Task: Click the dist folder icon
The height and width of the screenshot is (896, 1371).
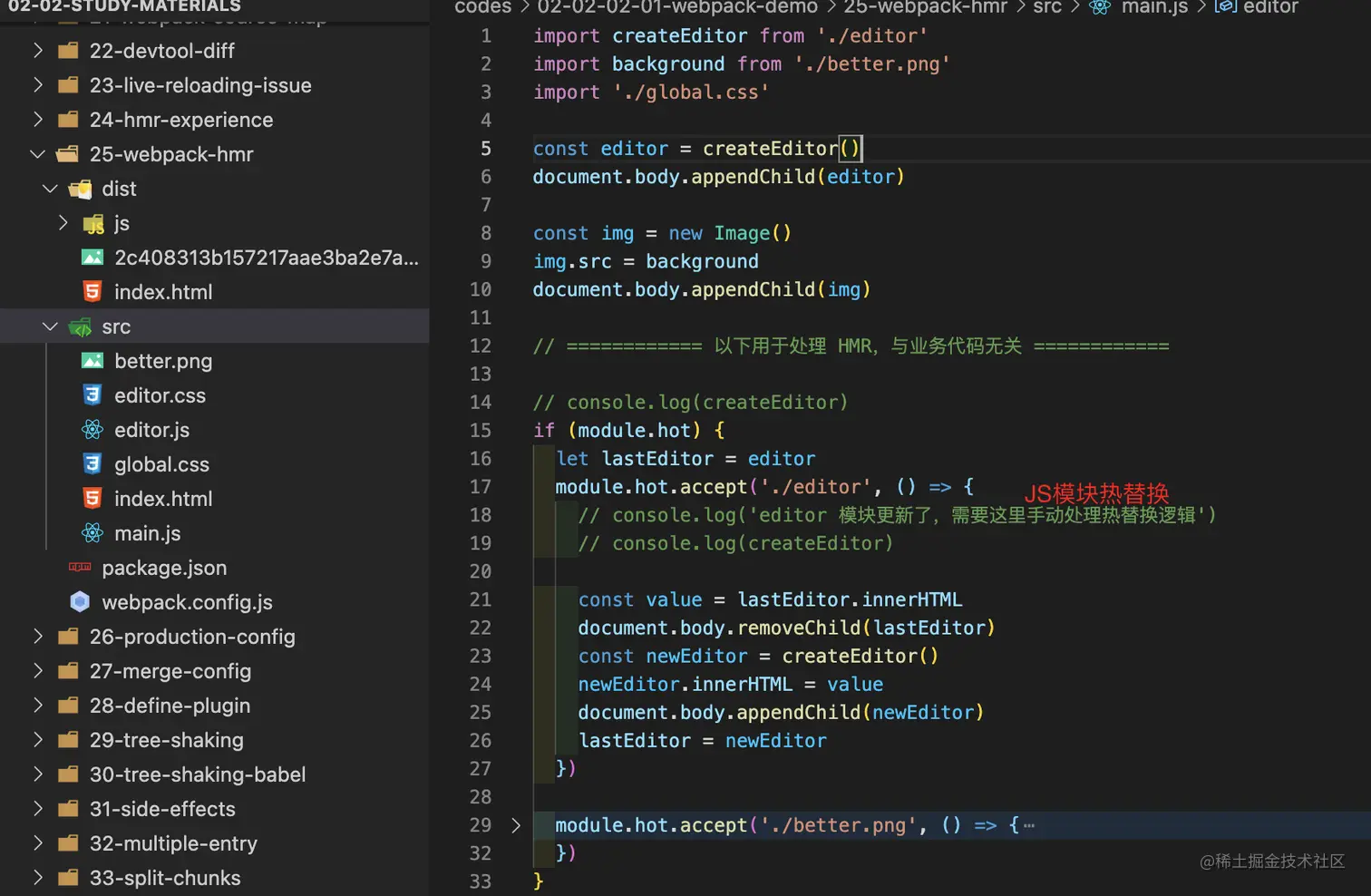Action: [x=81, y=189]
